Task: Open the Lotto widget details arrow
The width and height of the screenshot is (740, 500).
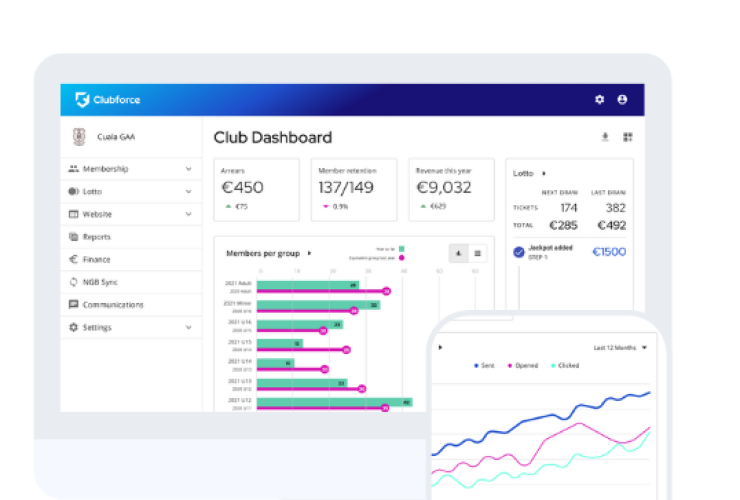Action: pyautogui.click(x=544, y=173)
